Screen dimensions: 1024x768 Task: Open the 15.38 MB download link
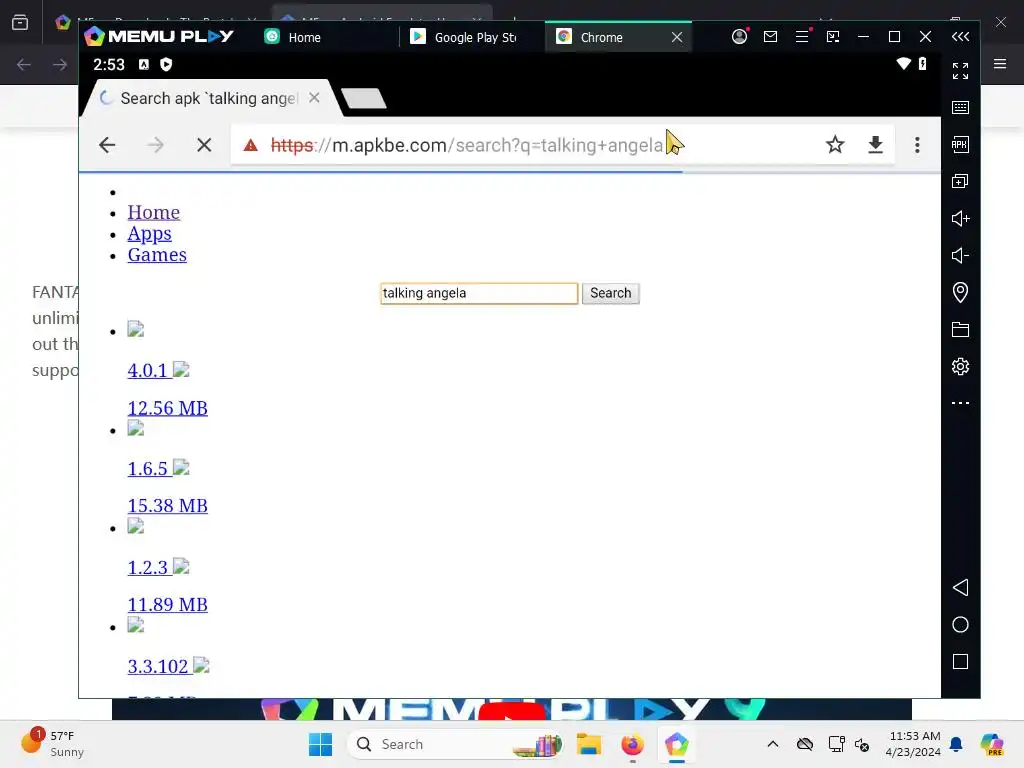[167, 505]
